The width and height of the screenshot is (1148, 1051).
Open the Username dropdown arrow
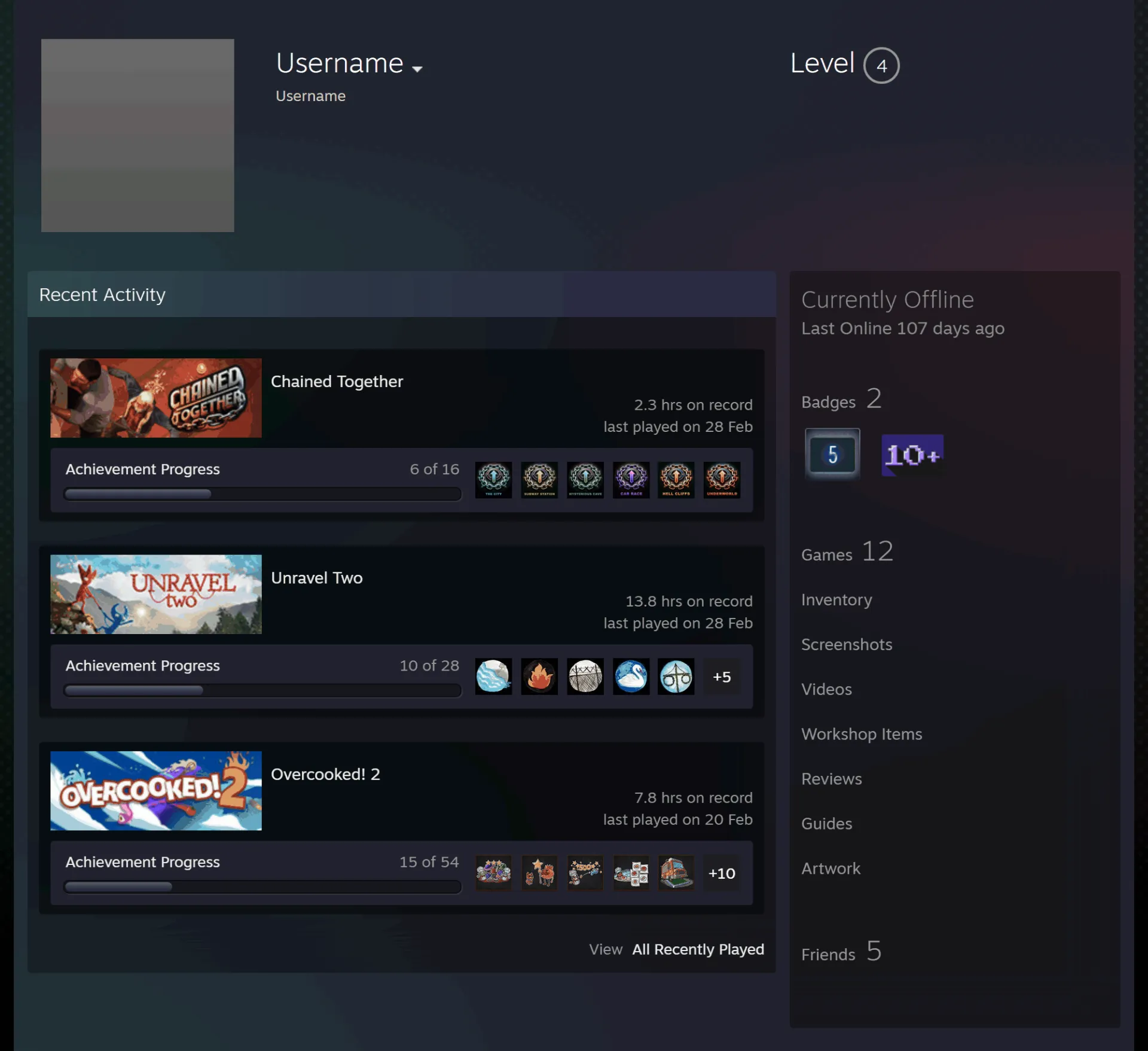click(x=417, y=69)
